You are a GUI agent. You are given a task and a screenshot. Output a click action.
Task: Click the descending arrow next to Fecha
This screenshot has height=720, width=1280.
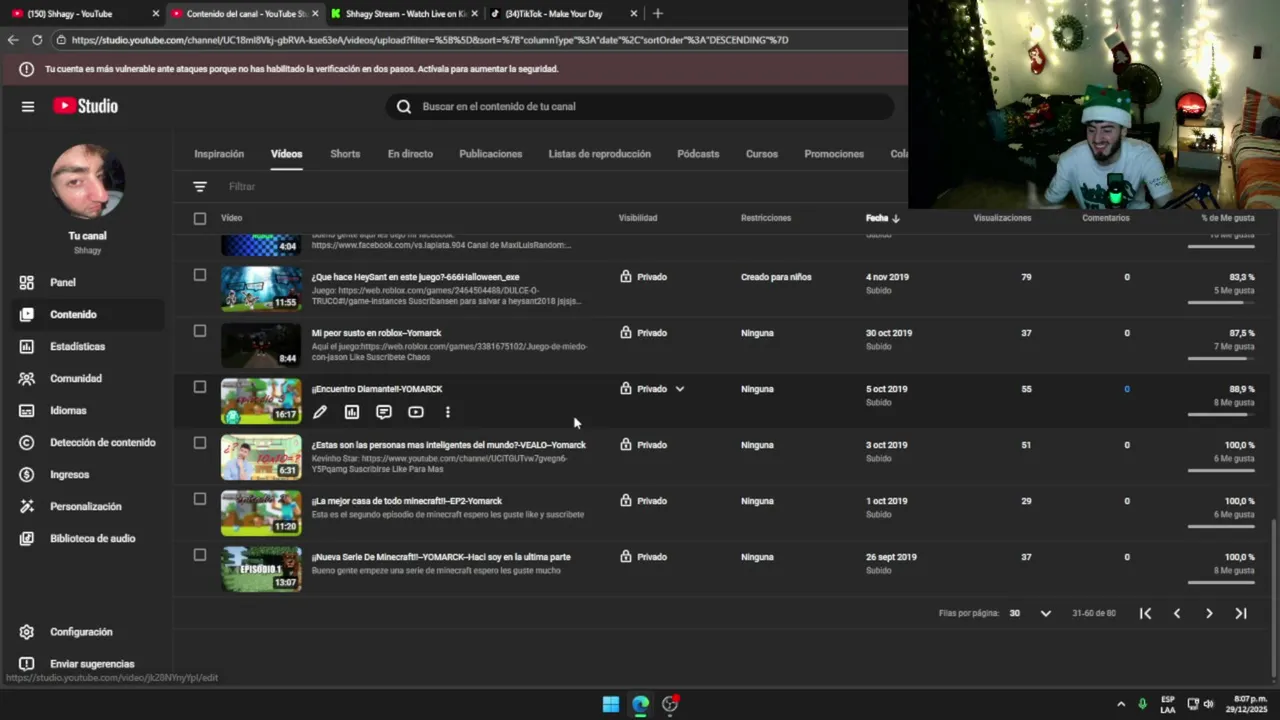(896, 218)
